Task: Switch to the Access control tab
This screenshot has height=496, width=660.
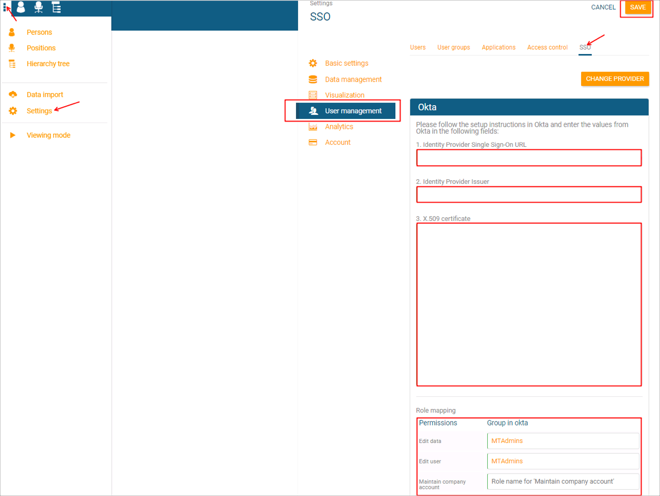Action: (x=547, y=47)
